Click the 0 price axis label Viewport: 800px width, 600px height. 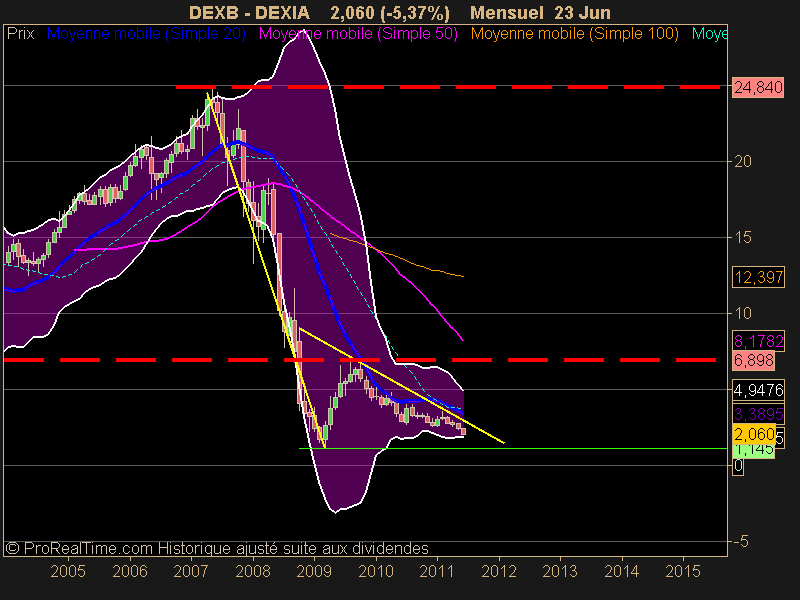coord(738,466)
